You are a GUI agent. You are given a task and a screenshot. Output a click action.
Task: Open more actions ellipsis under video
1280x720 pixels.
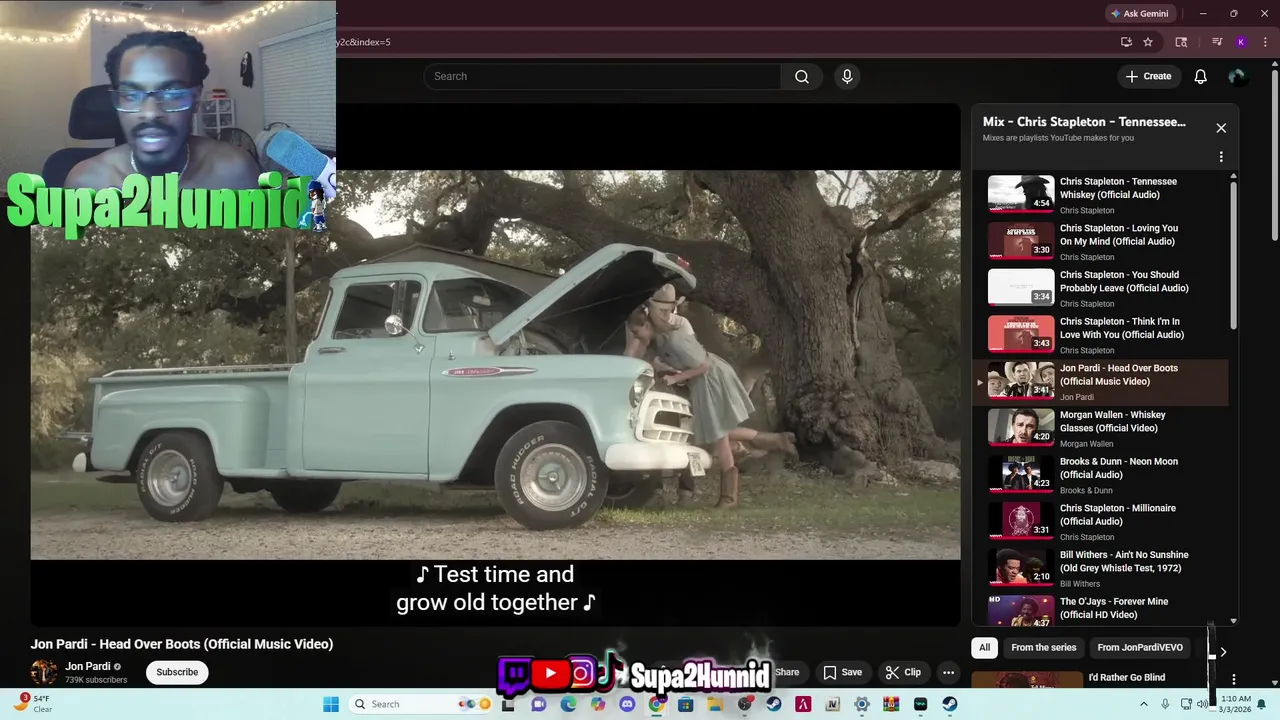[948, 672]
